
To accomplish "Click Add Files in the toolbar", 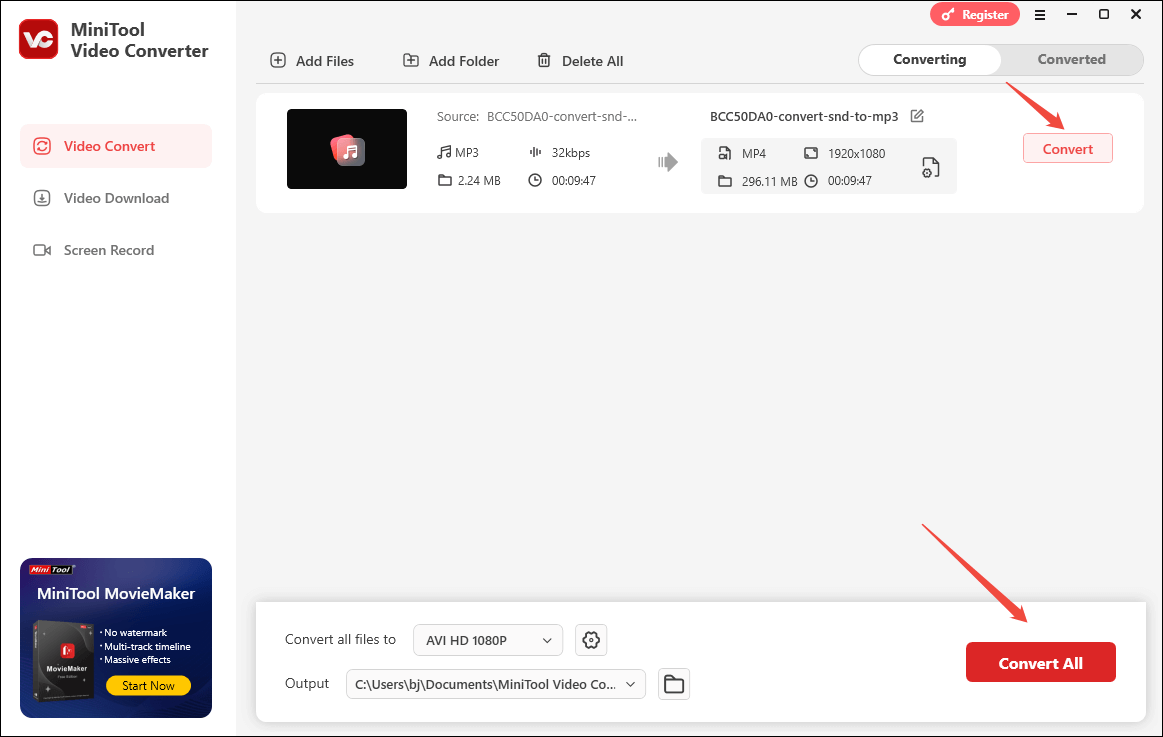I will tap(312, 61).
